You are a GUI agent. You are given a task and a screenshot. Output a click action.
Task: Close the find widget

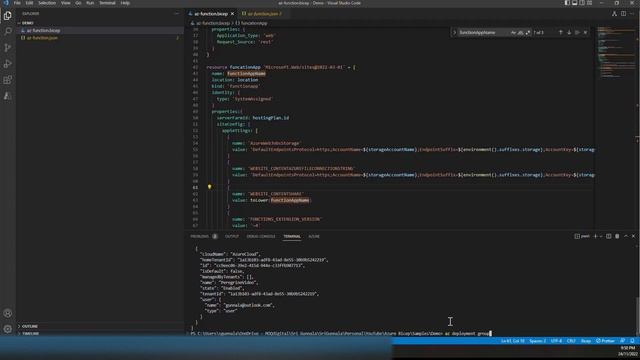pos(585,32)
